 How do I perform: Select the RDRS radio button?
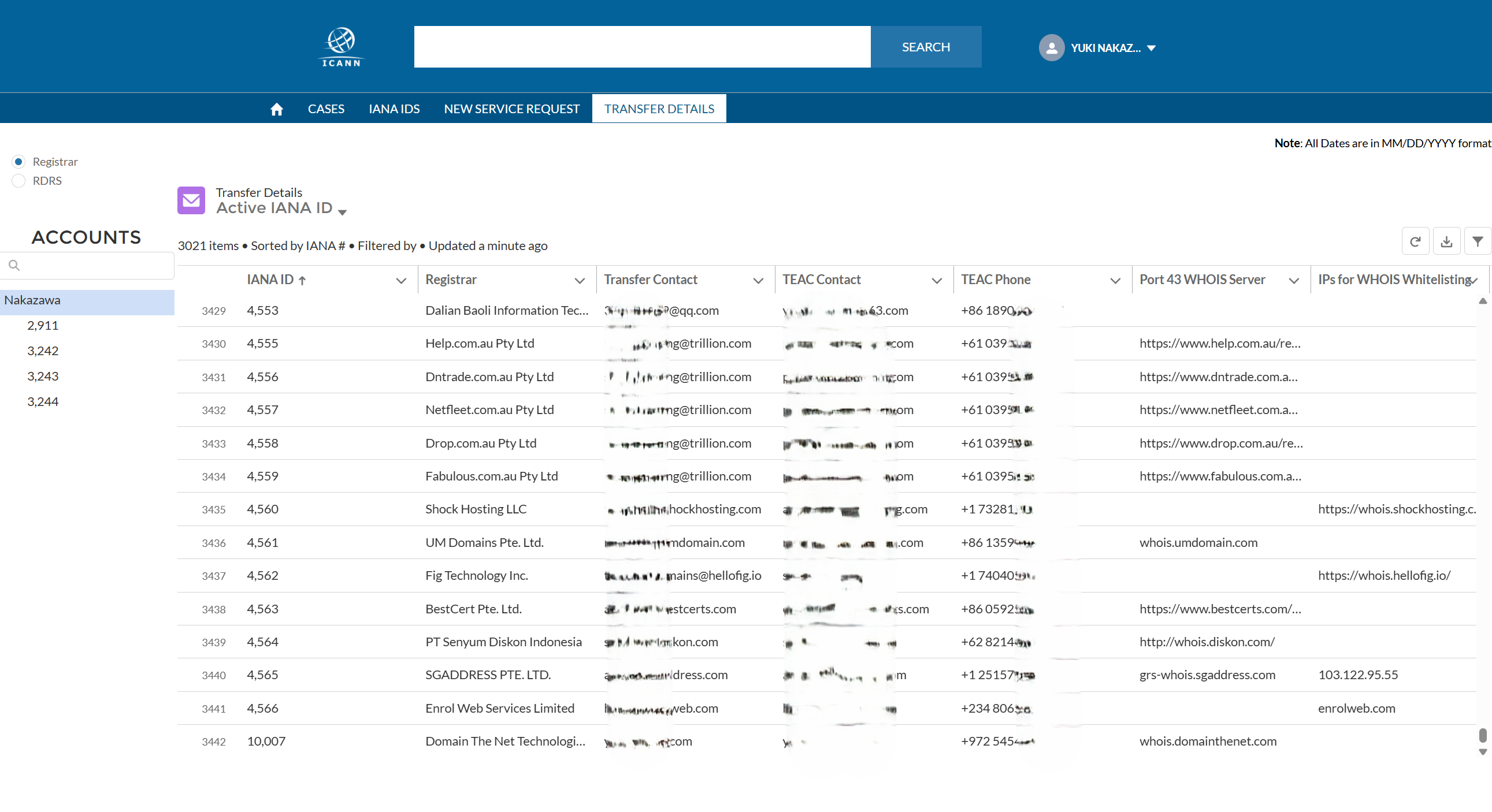click(x=18, y=181)
